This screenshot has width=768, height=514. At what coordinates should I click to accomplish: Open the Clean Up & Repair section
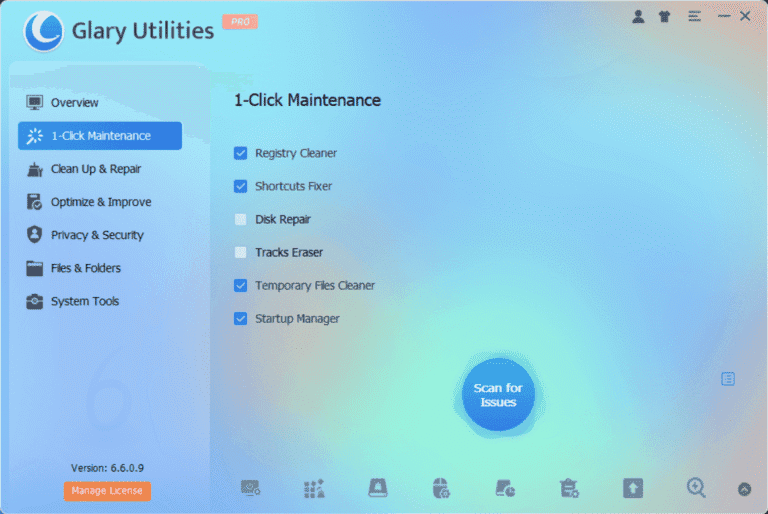point(100,169)
